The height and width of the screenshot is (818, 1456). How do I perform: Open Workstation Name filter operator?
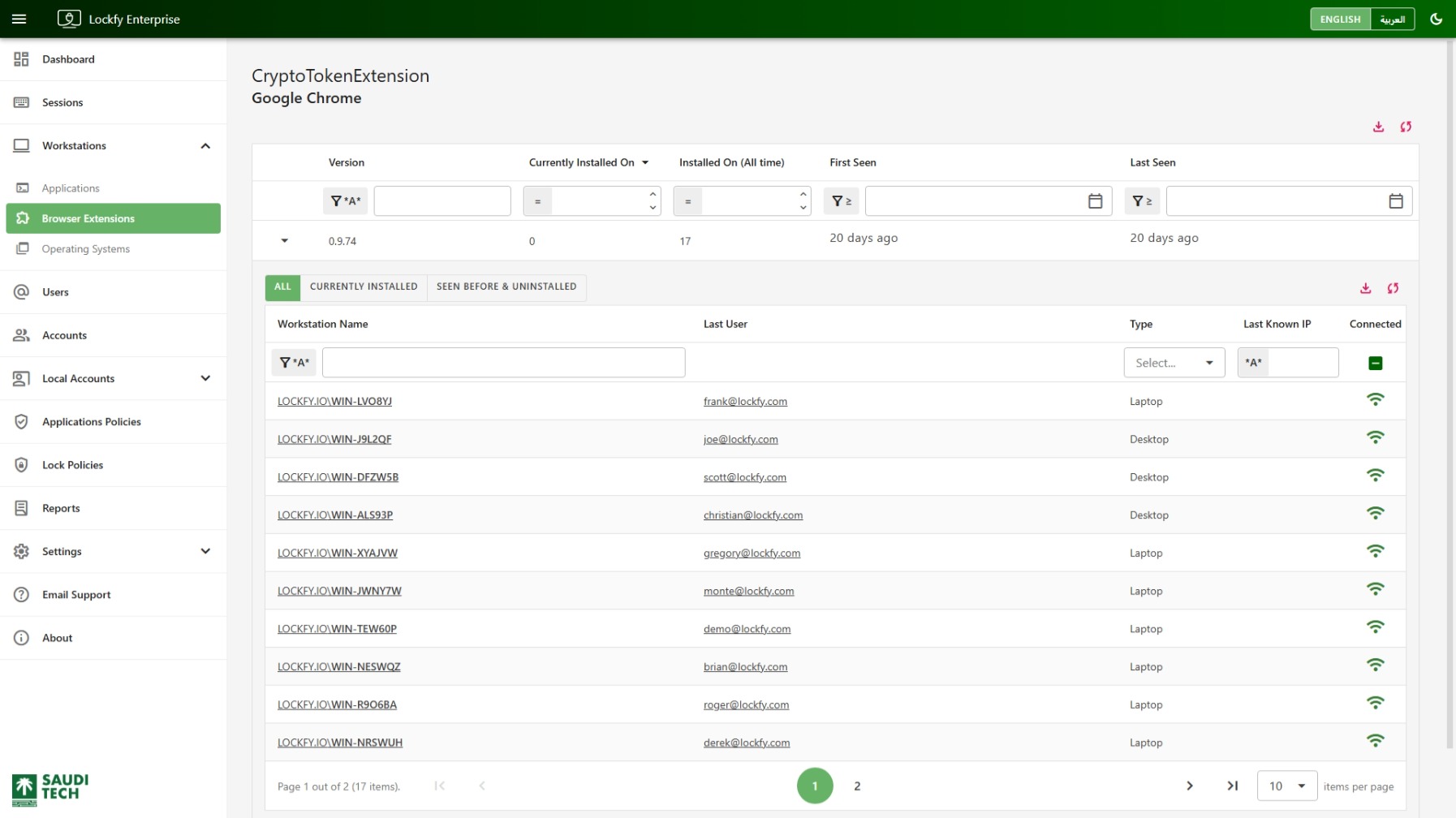coord(294,363)
